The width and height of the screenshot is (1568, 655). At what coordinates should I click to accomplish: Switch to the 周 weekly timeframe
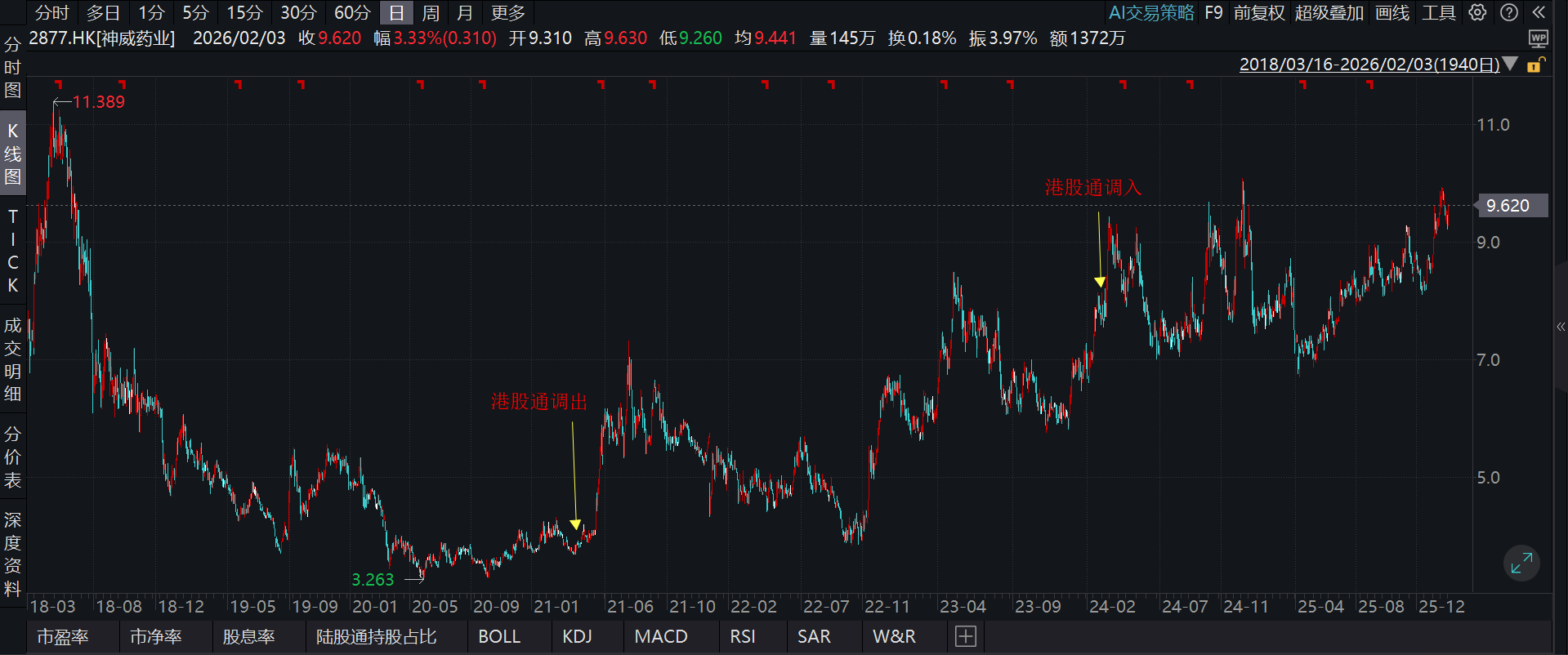click(x=431, y=13)
